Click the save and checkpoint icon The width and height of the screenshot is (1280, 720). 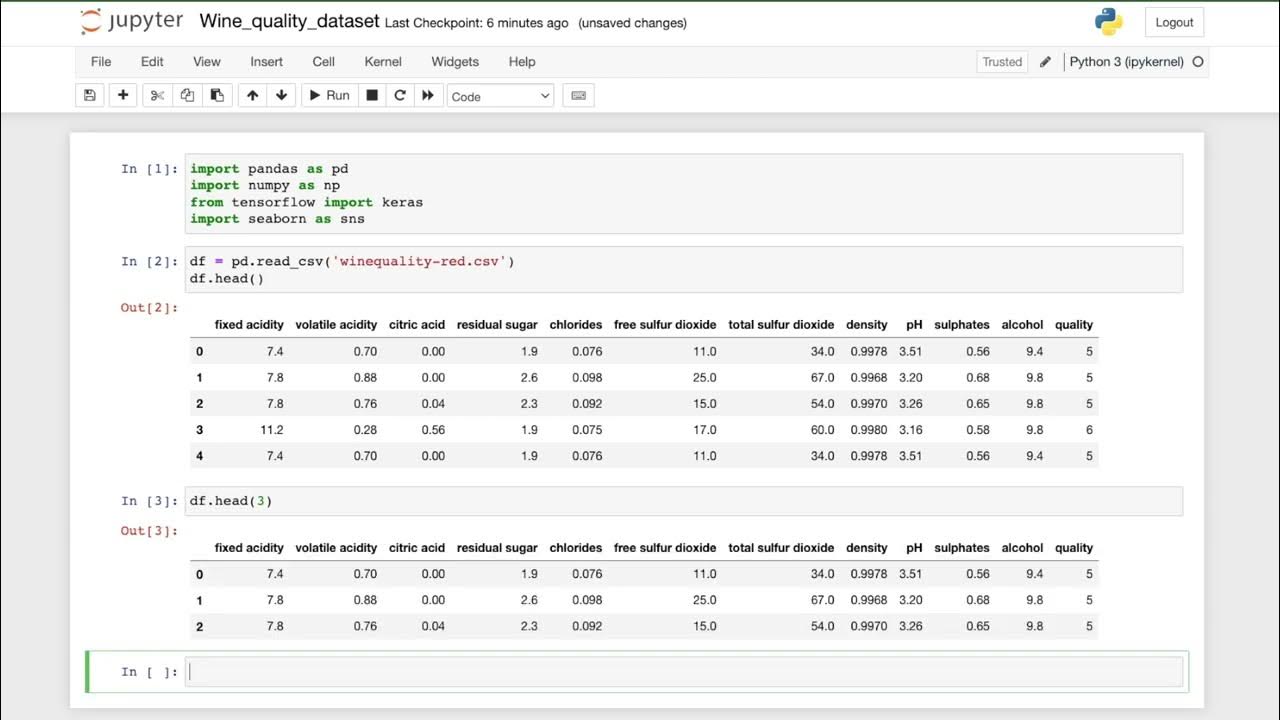coord(90,95)
